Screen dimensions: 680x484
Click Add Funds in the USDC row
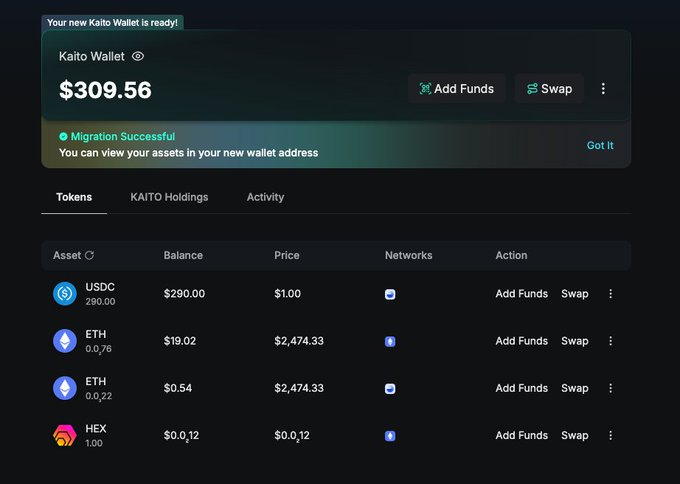pos(522,294)
